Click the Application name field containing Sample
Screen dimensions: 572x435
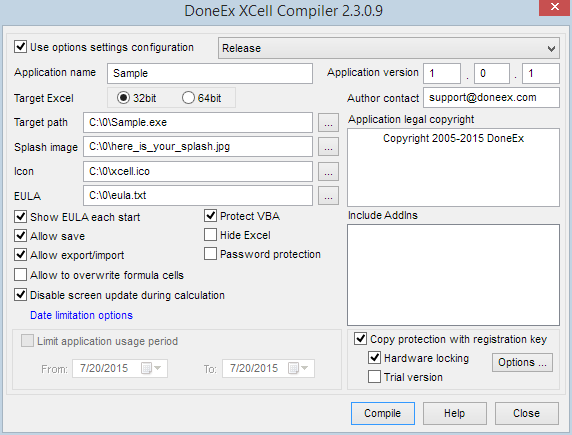(x=210, y=73)
